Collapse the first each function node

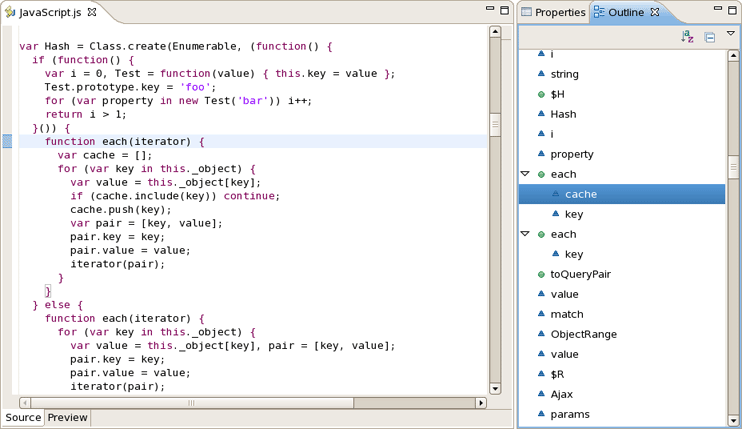pyautogui.click(x=525, y=174)
